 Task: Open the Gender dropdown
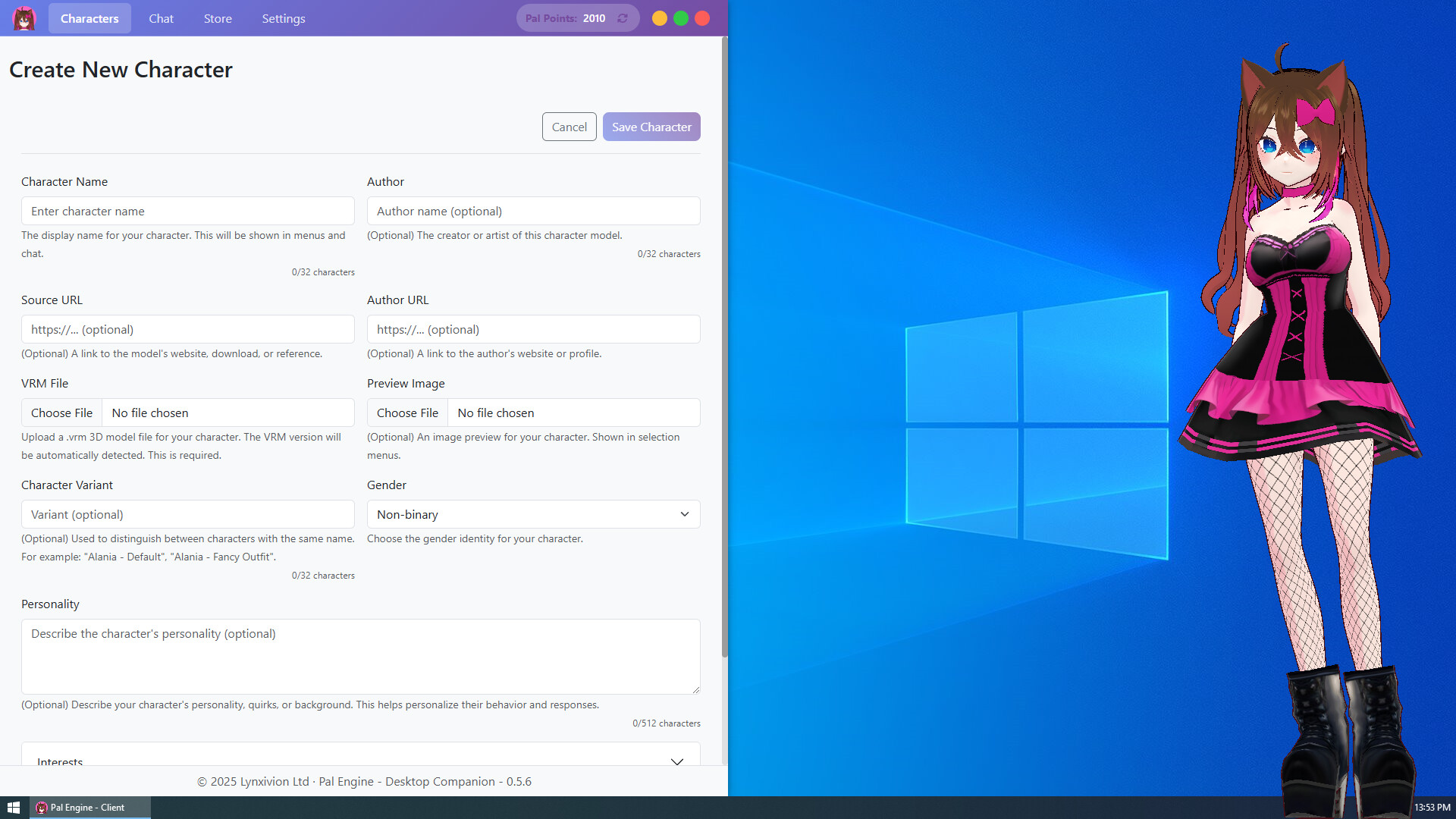pos(533,514)
